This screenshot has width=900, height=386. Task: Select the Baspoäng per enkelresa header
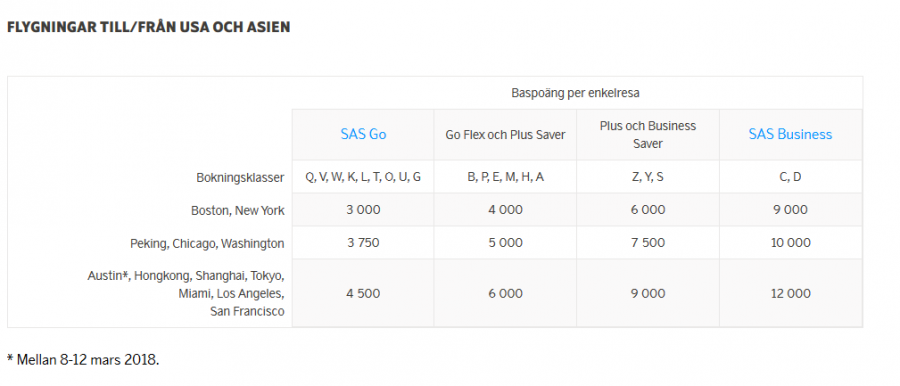(576, 93)
